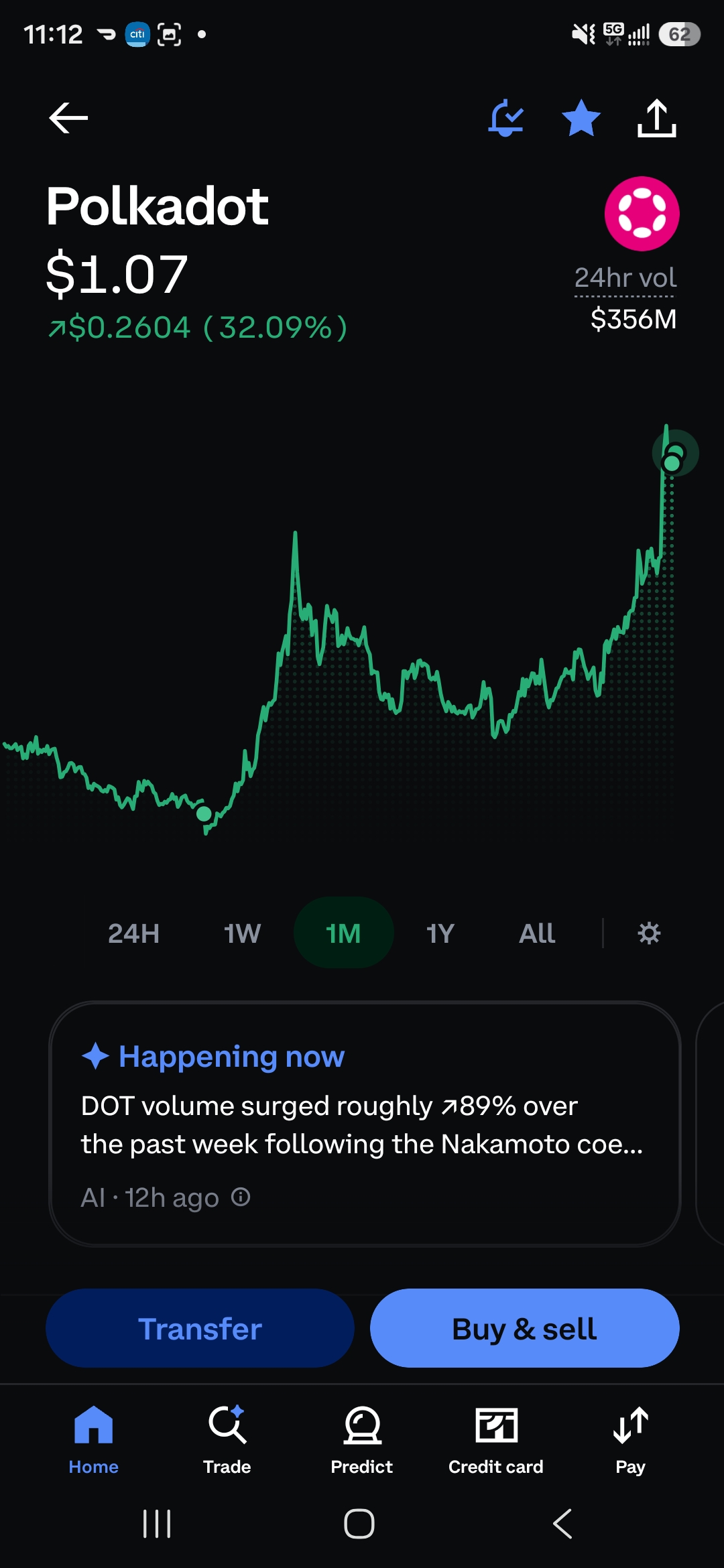This screenshot has height=1568, width=724.
Task: Tap the AI info circle icon
Action: click(x=241, y=1197)
